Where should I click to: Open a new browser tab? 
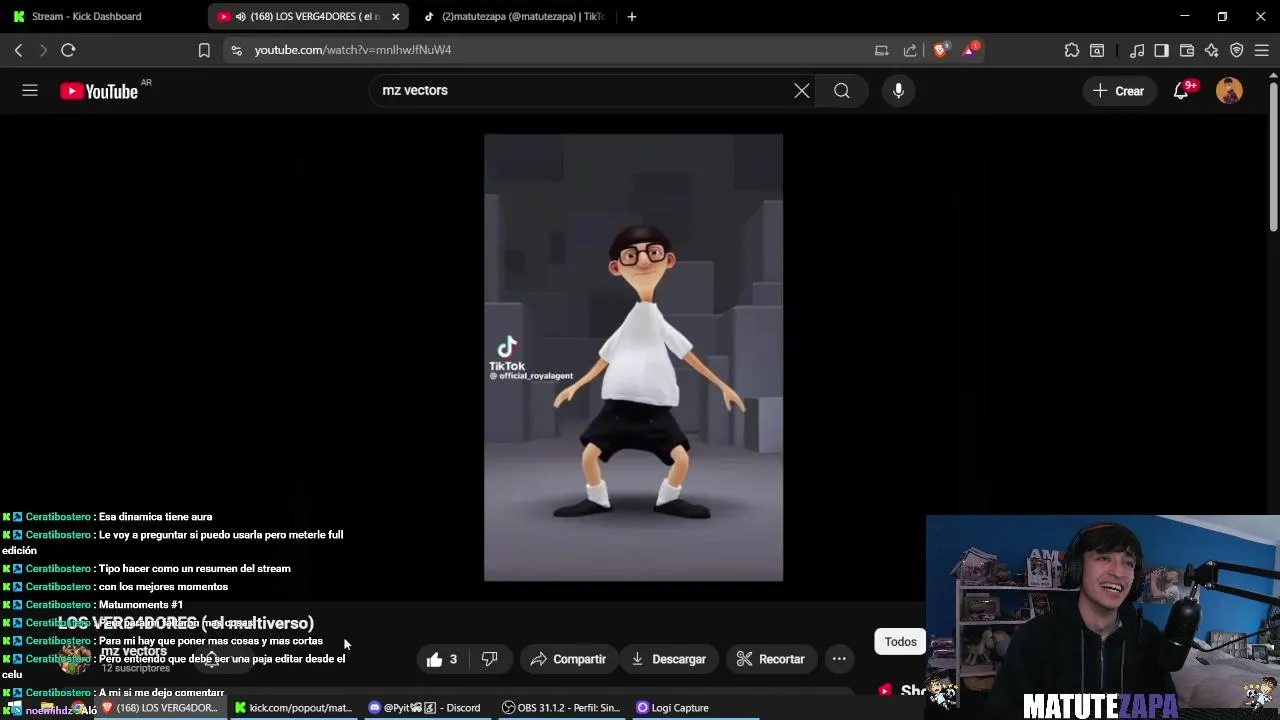click(631, 16)
